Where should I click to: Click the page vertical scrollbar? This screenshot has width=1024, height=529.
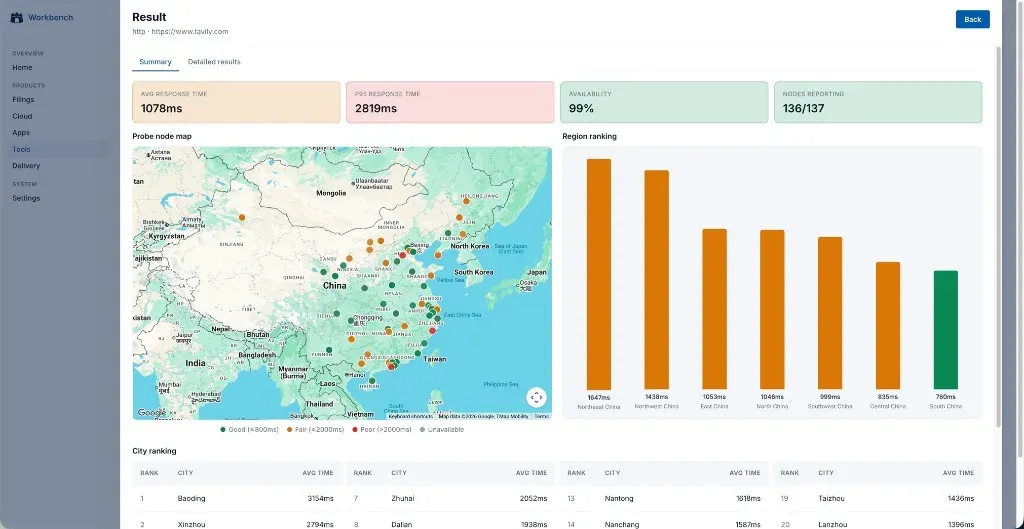997,235
